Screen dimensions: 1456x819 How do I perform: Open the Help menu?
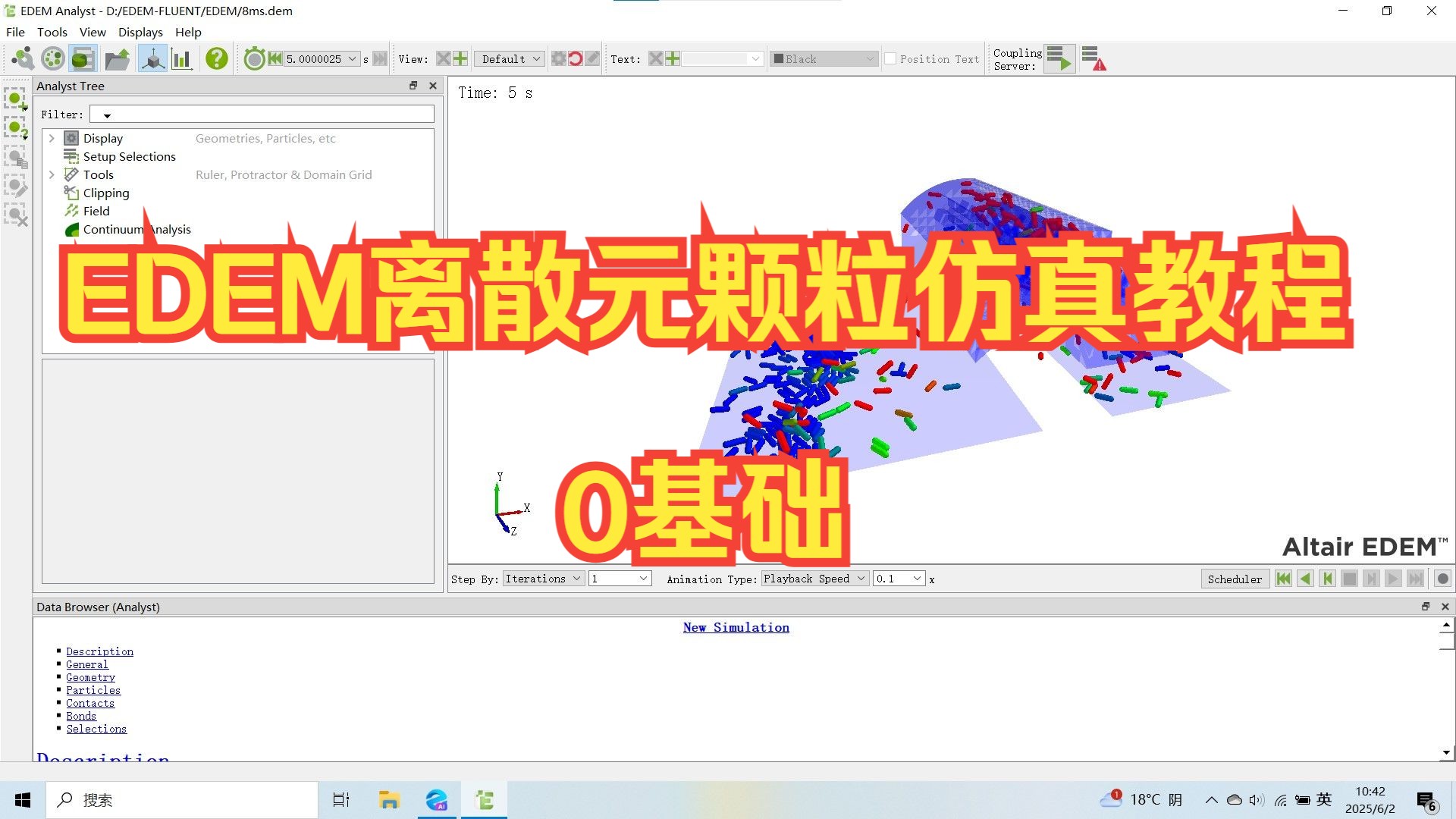click(188, 32)
